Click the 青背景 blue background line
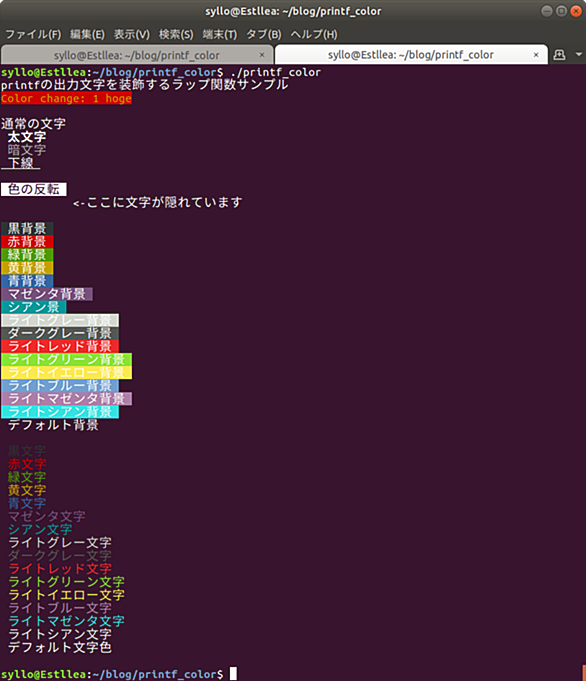Viewport: 586px width, 681px height. [27, 281]
